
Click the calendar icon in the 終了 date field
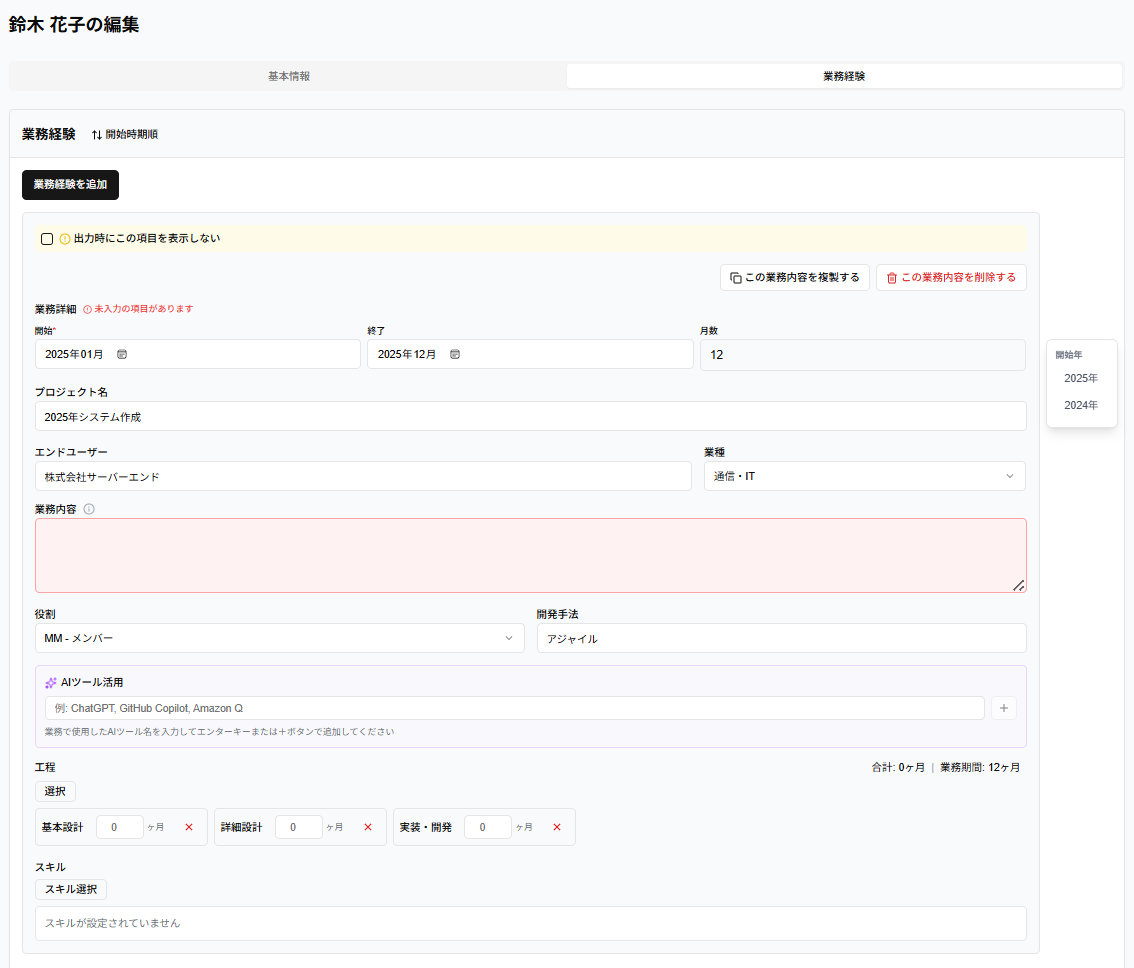[455, 354]
